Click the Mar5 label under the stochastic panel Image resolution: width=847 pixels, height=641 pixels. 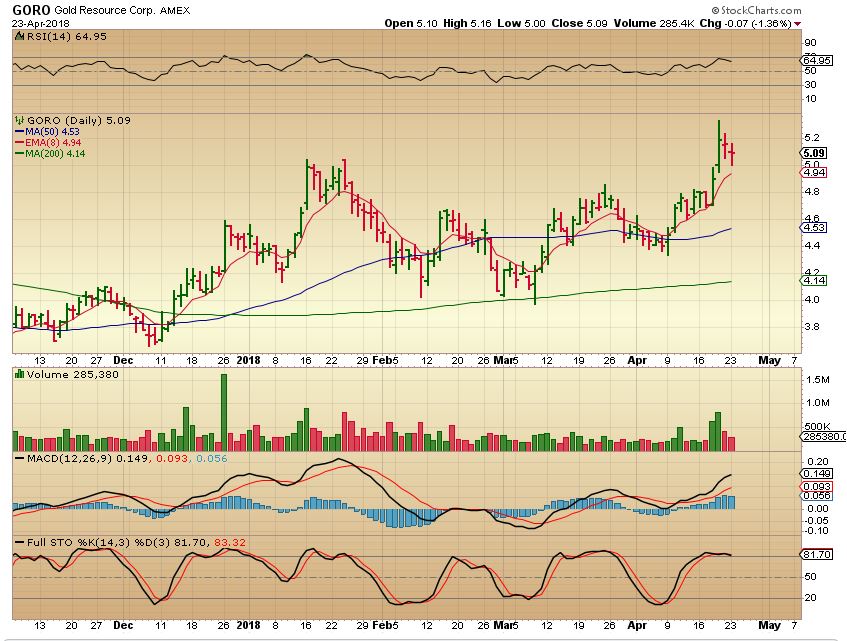[507, 625]
